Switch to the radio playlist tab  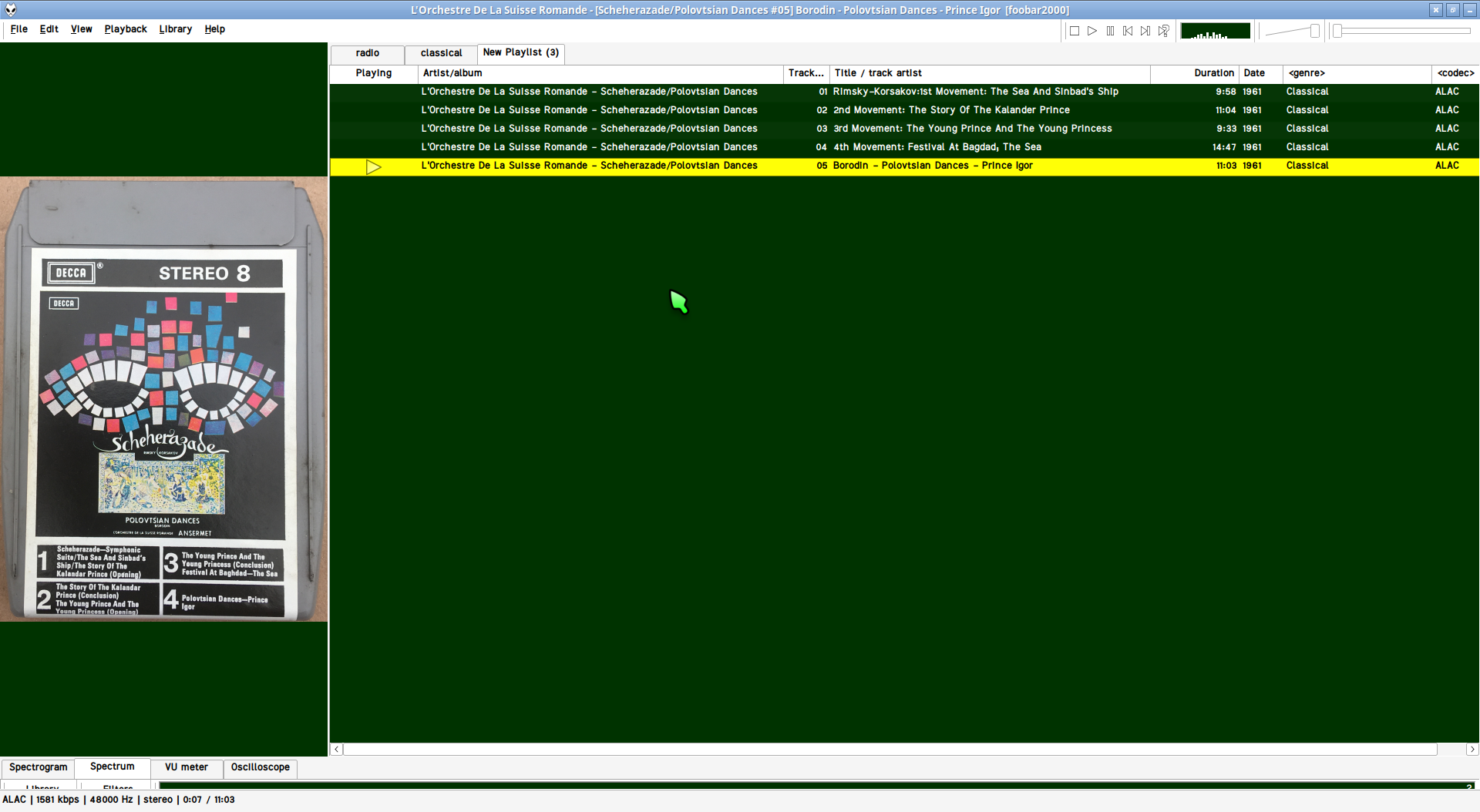click(368, 53)
